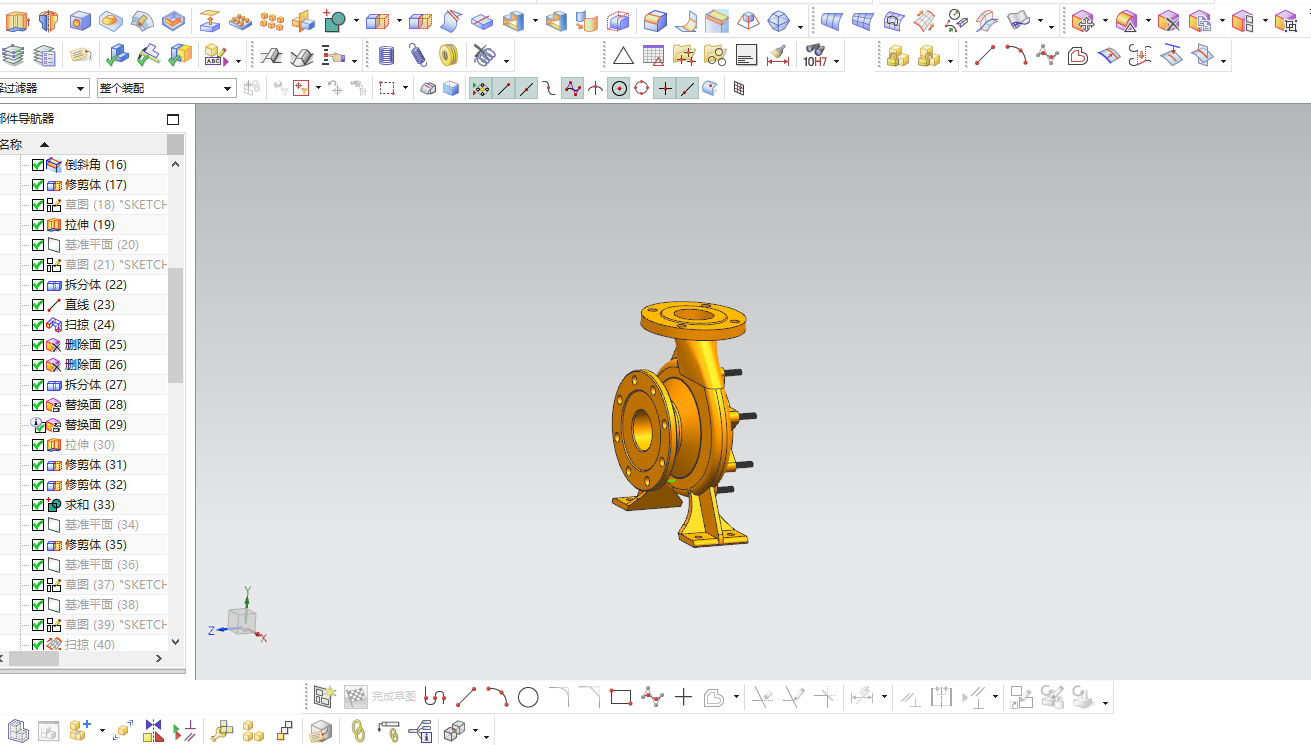Viewport: 1311px width, 745px height.
Task: Expand the Move Face dropdown arrow
Action: 1104,21
